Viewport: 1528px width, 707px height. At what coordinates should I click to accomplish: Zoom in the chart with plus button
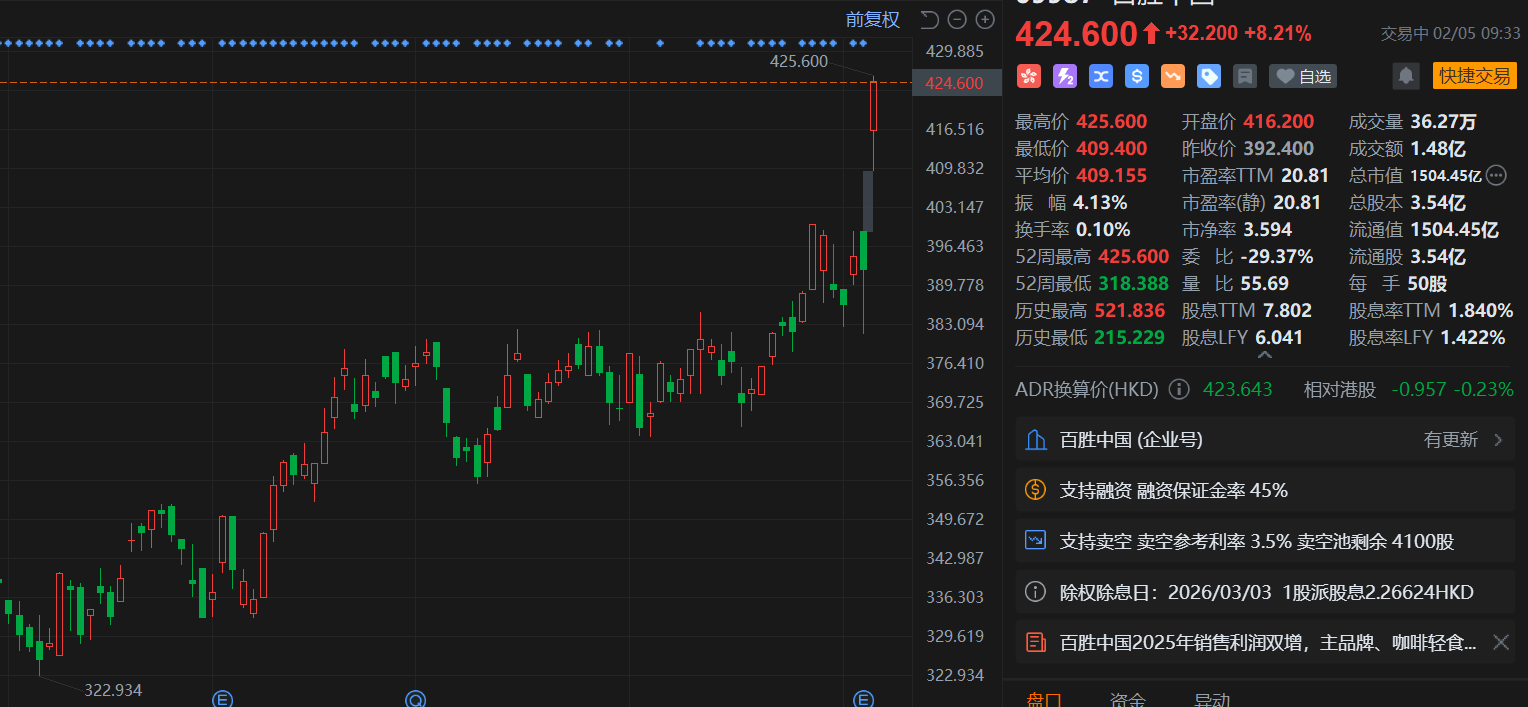(985, 19)
